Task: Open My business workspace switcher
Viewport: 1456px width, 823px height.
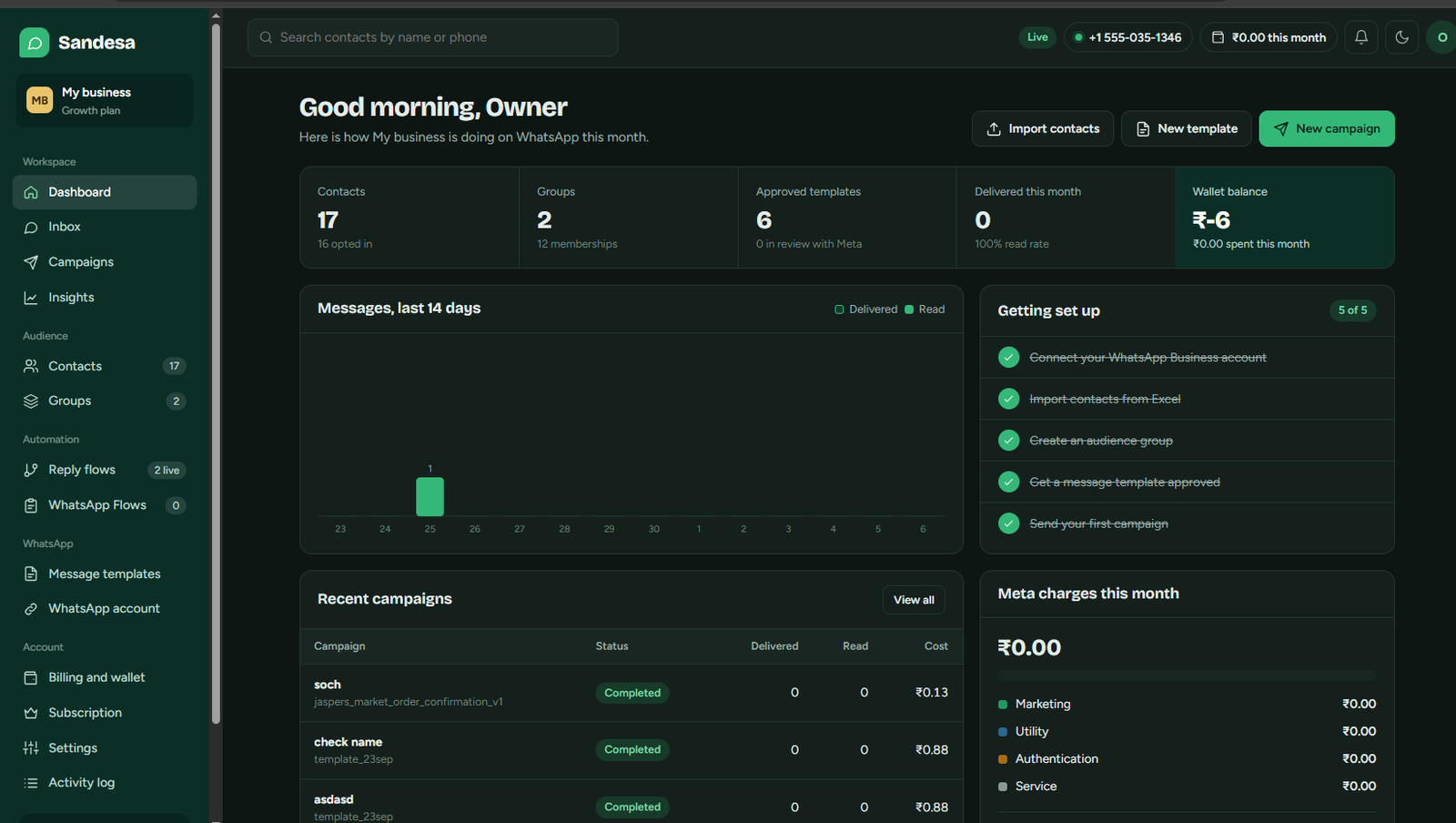Action: click(x=105, y=100)
